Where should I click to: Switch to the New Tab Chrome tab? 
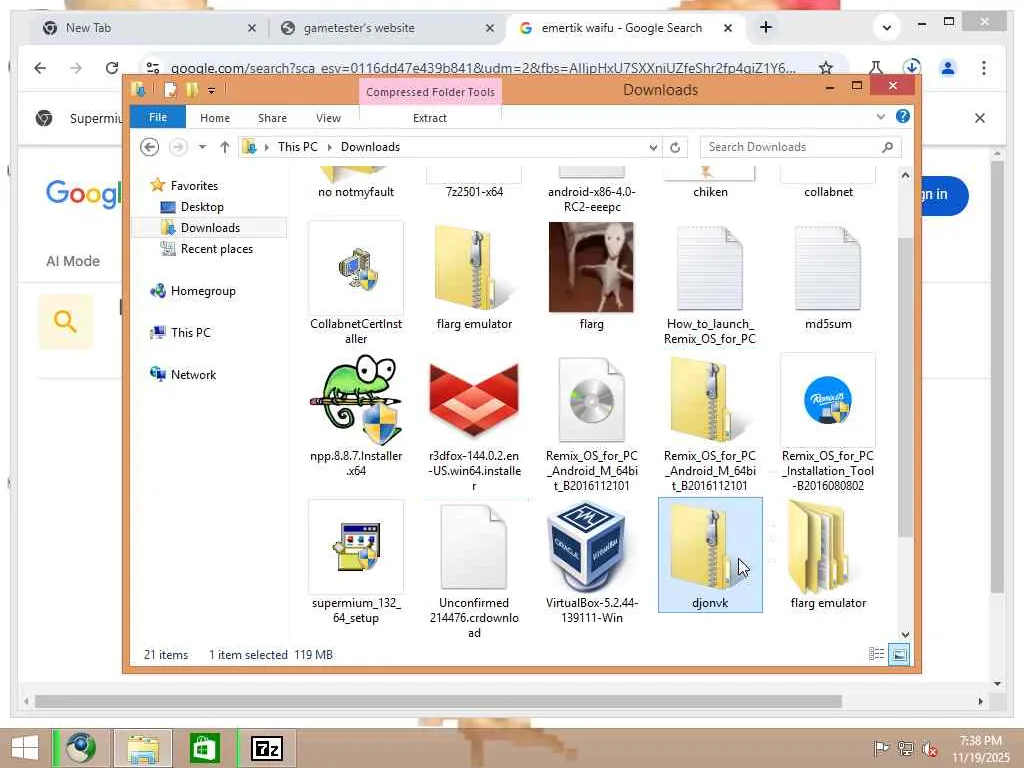coord(150,28)
